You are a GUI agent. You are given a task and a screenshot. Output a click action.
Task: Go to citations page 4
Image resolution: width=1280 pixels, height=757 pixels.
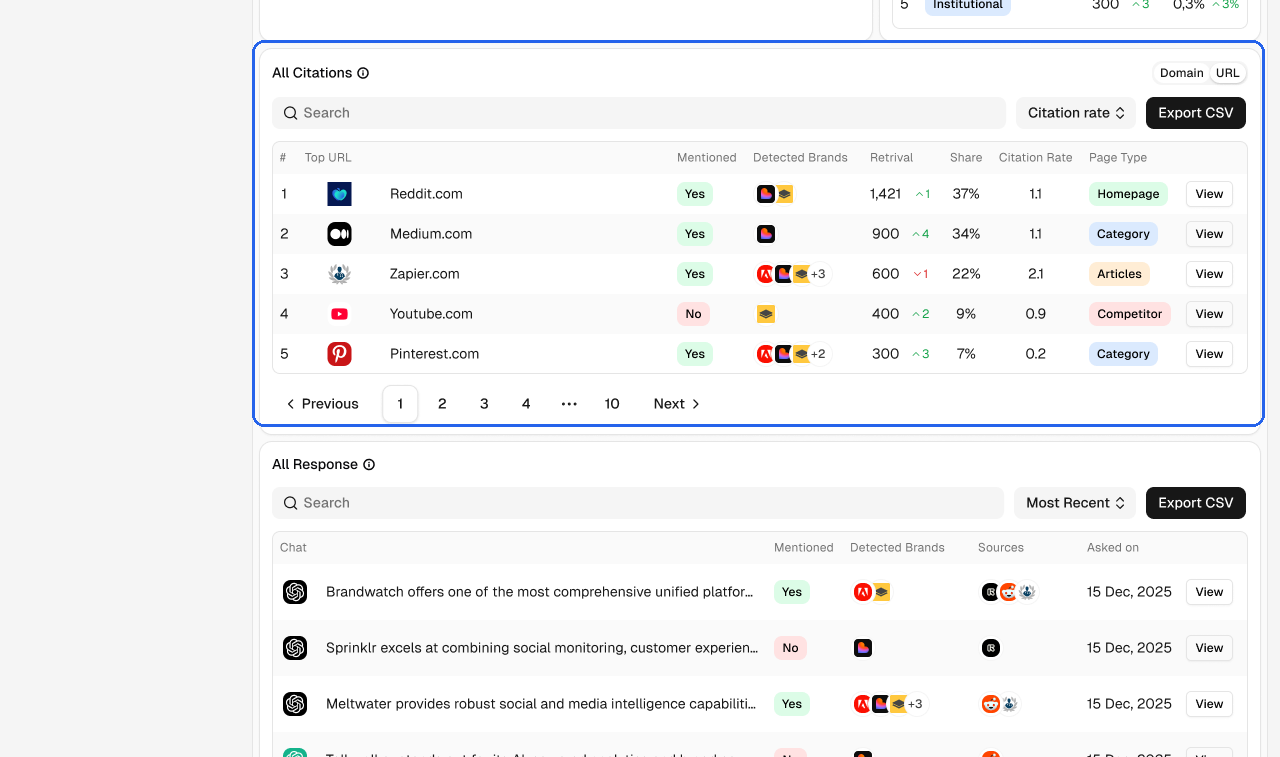526,404
